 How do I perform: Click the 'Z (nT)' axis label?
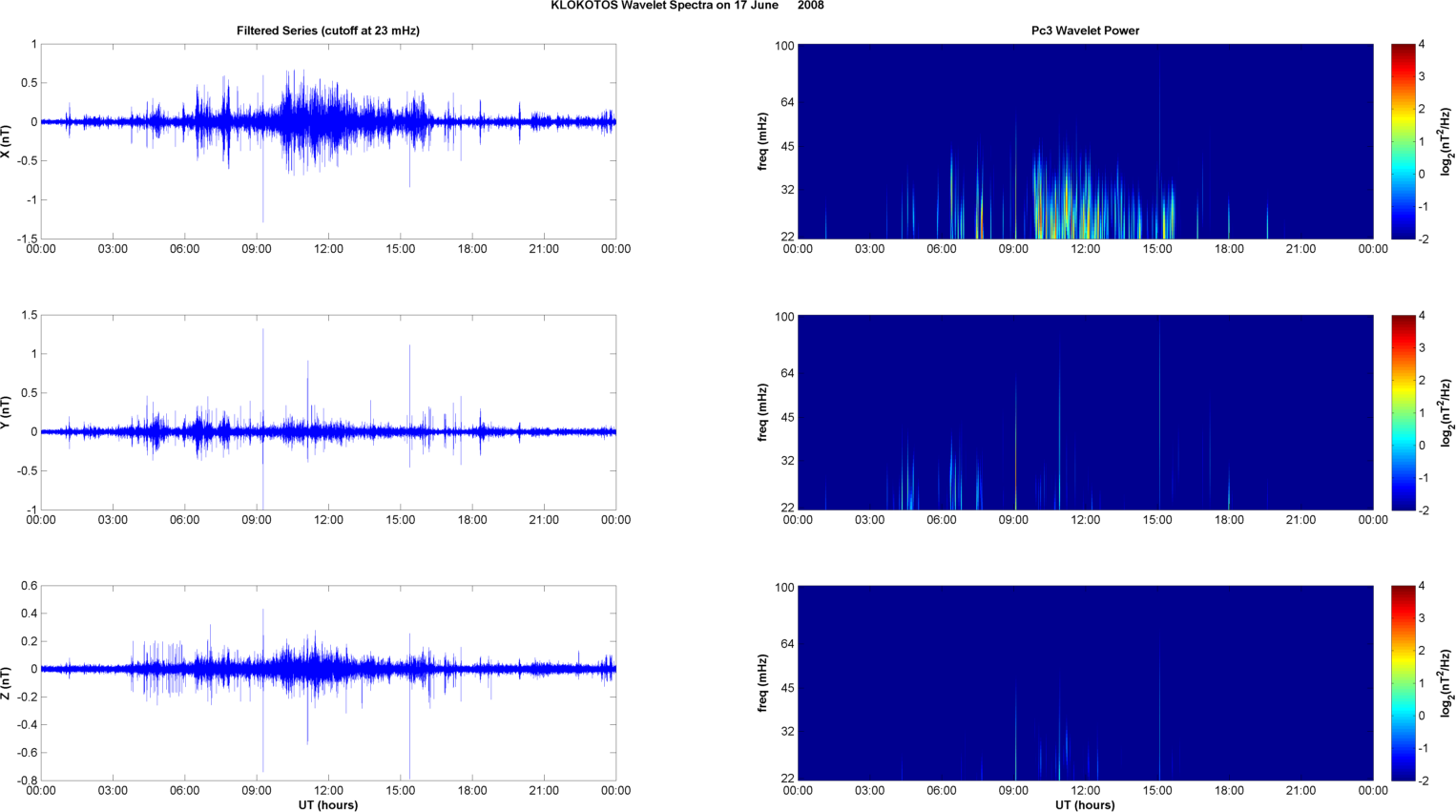6,683
